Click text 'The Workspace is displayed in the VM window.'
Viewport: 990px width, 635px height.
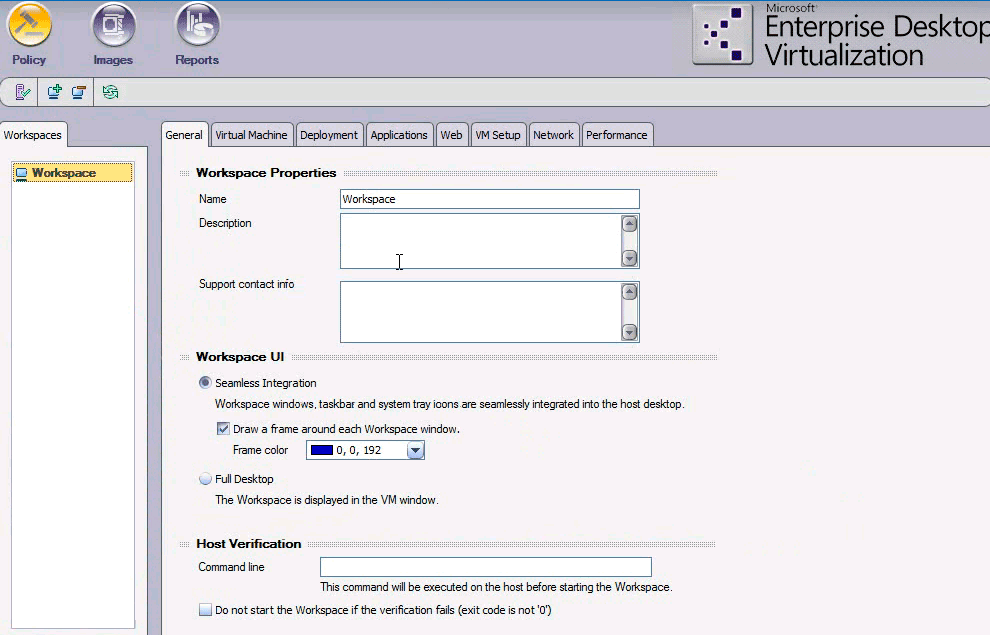click(326, 500)
